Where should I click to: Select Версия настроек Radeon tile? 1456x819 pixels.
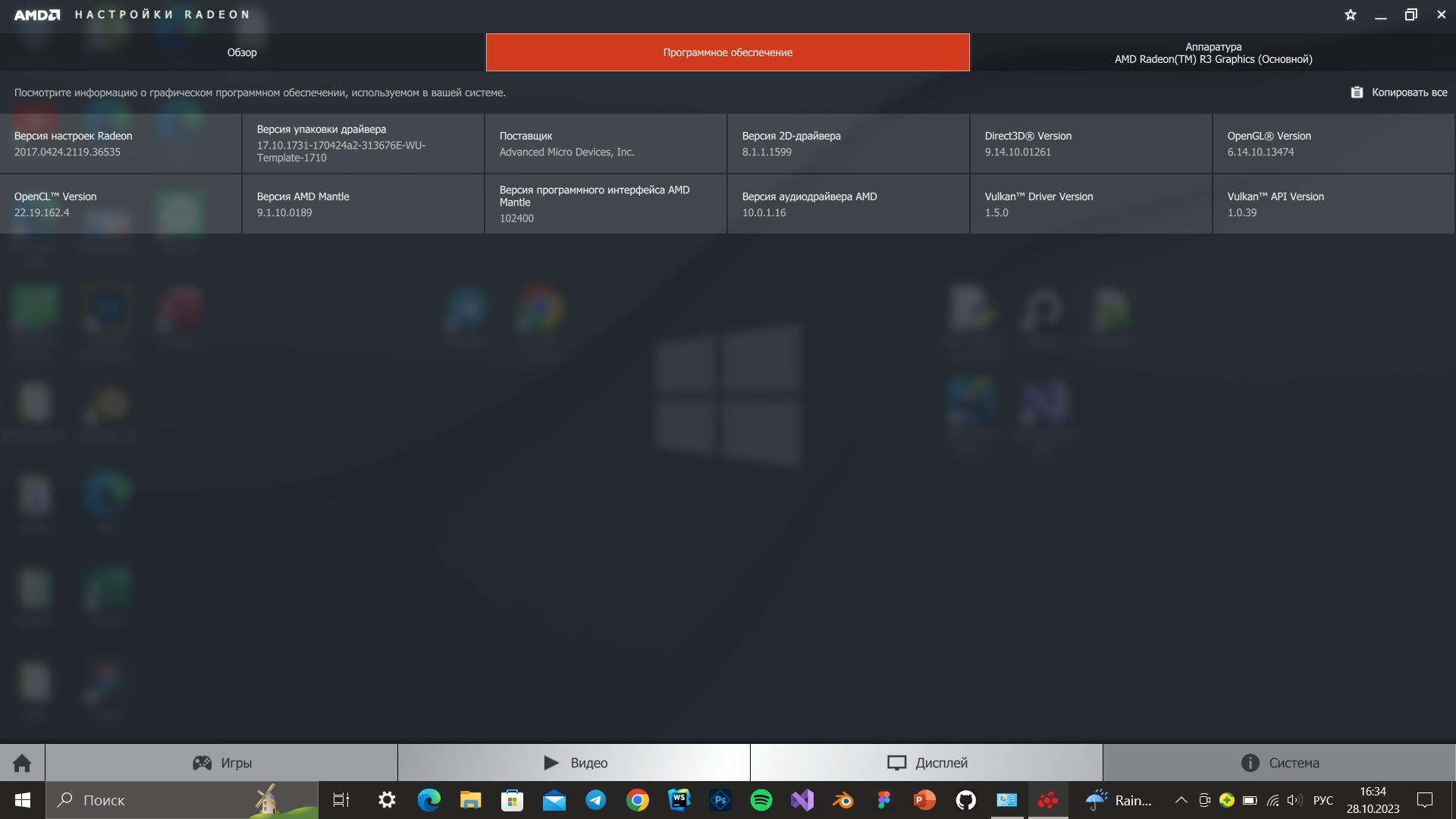click(x=121, y=143)
